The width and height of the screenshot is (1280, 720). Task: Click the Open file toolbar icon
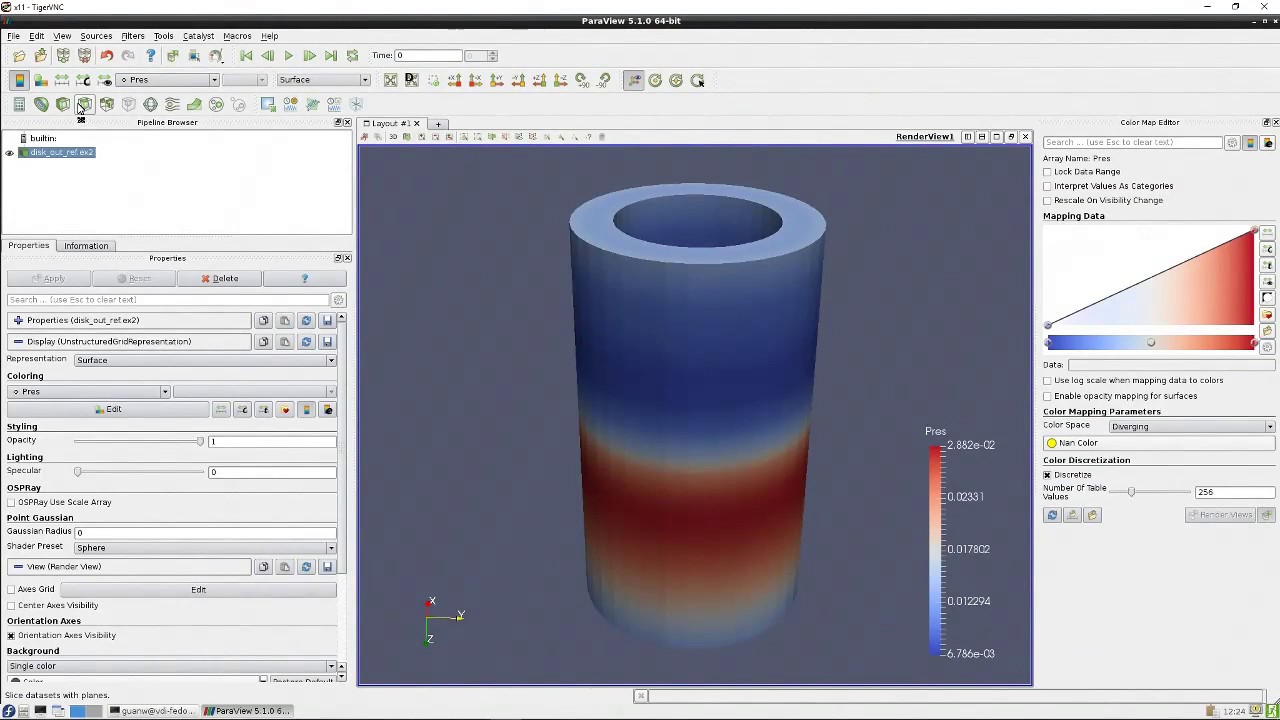(19, 56)
